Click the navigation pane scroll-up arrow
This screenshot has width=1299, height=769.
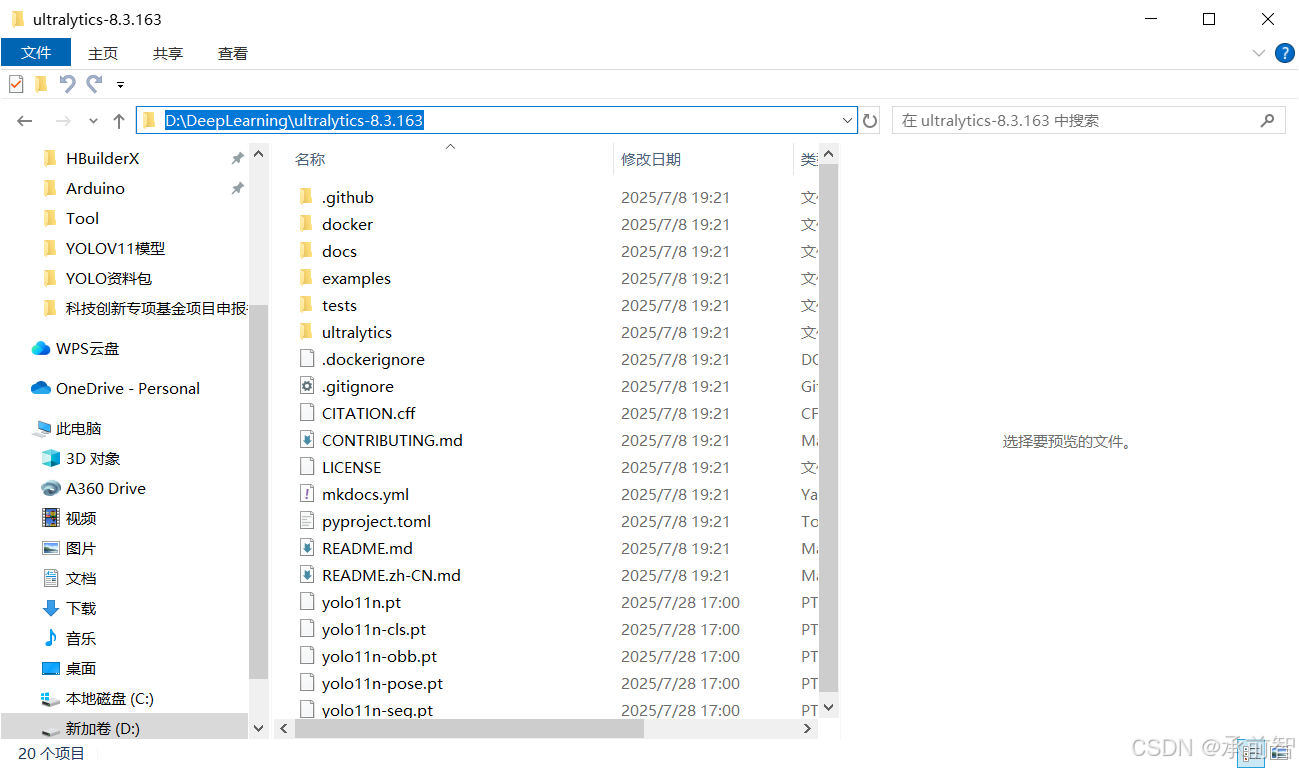pyautogui.click(x=259, y=154)
